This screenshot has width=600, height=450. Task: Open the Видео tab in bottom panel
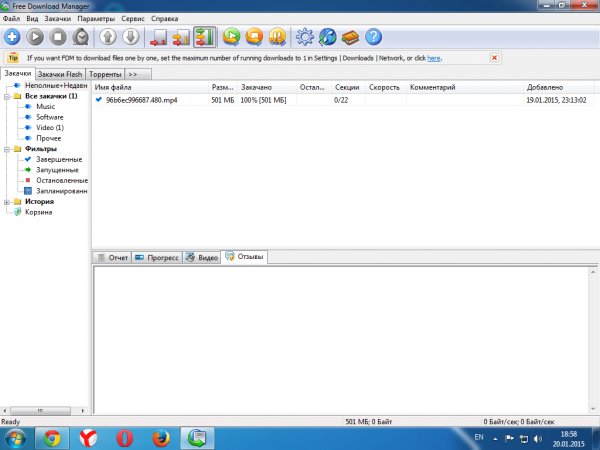point(202,258)
